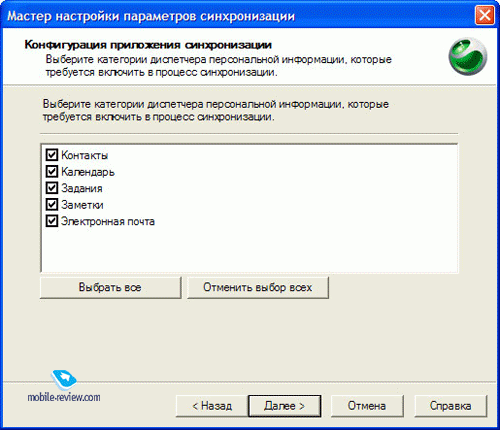Click the Мастер настройки параметров синхронизации title bar

pyautogui.click(x=233, y=16)
